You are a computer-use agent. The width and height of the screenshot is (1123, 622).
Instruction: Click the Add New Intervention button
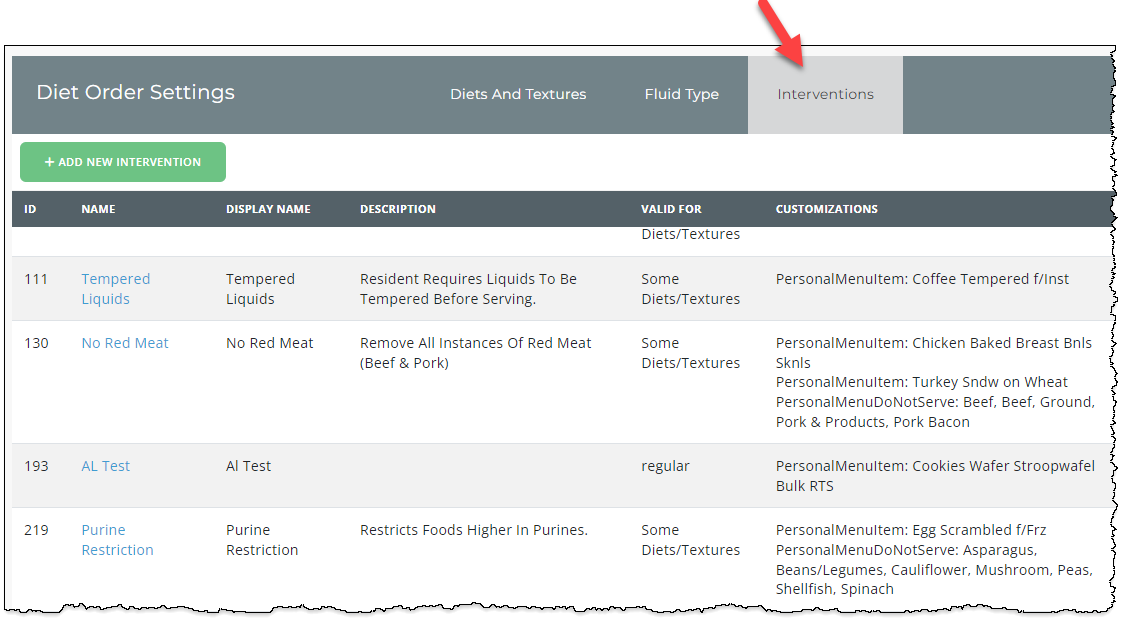point(122,162)
